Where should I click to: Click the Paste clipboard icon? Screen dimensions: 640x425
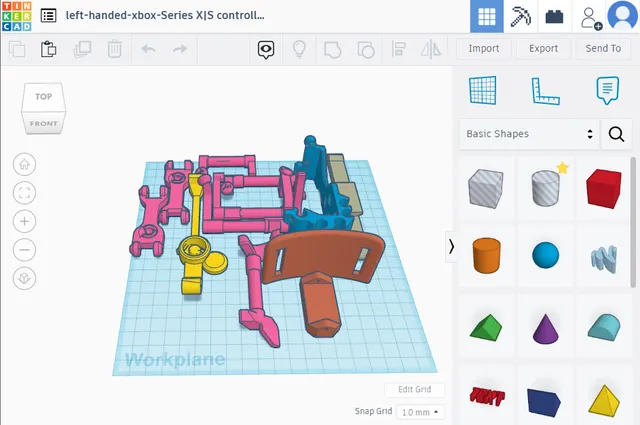tap(49, 49)
